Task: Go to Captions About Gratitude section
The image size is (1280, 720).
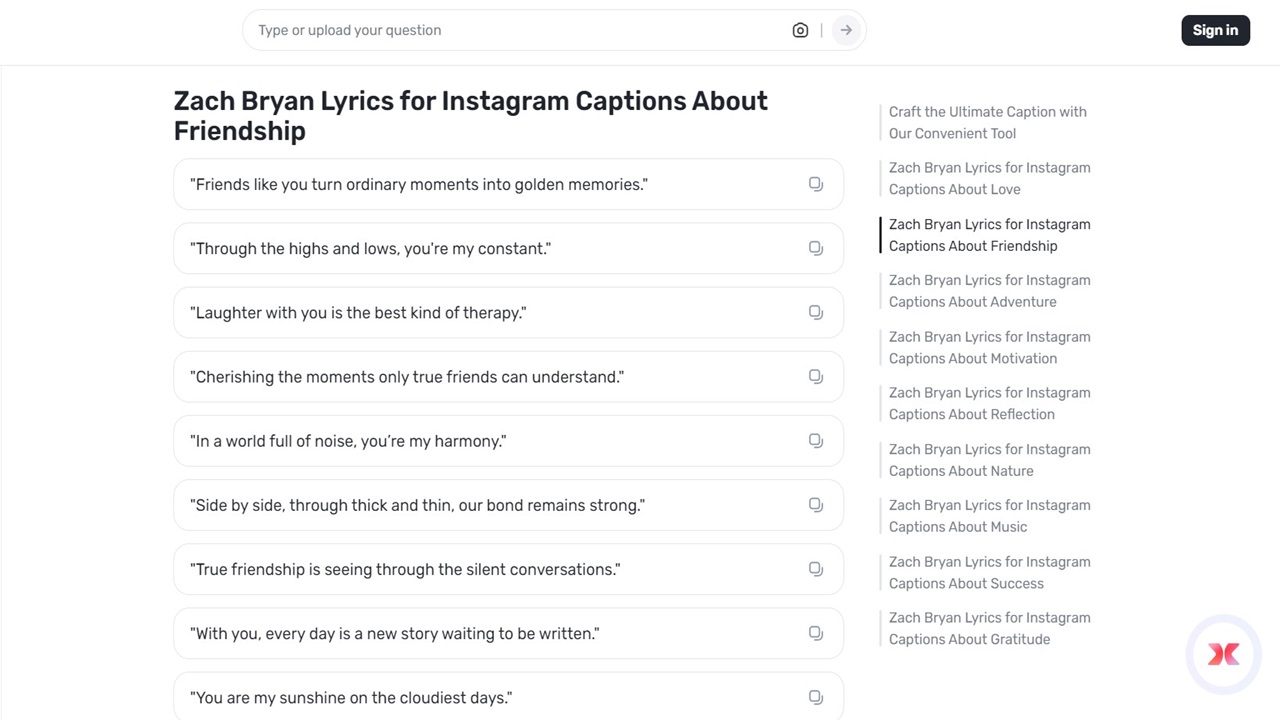Action: (x=990, y=628)
